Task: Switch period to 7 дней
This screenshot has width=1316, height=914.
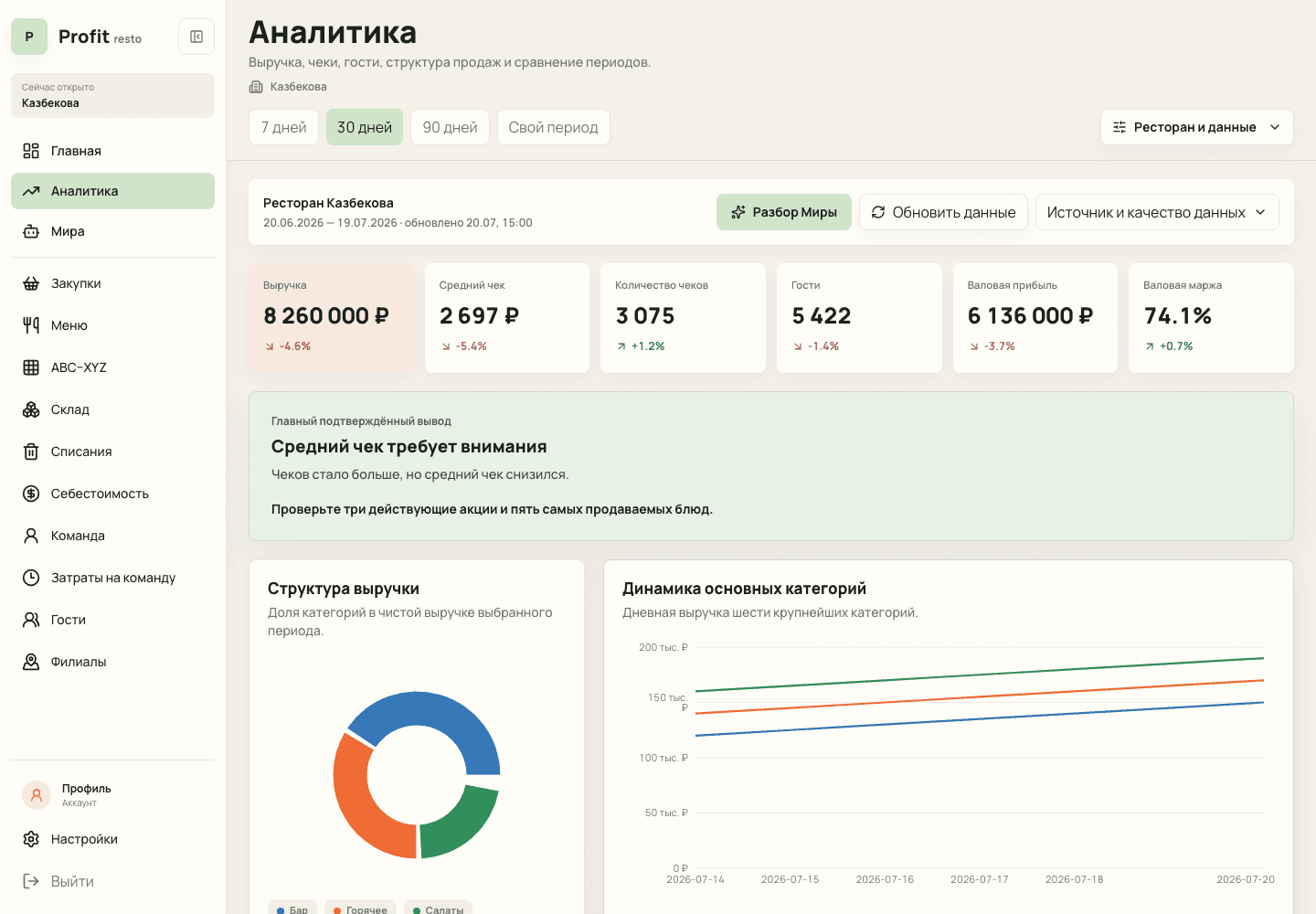Action: 284,127
